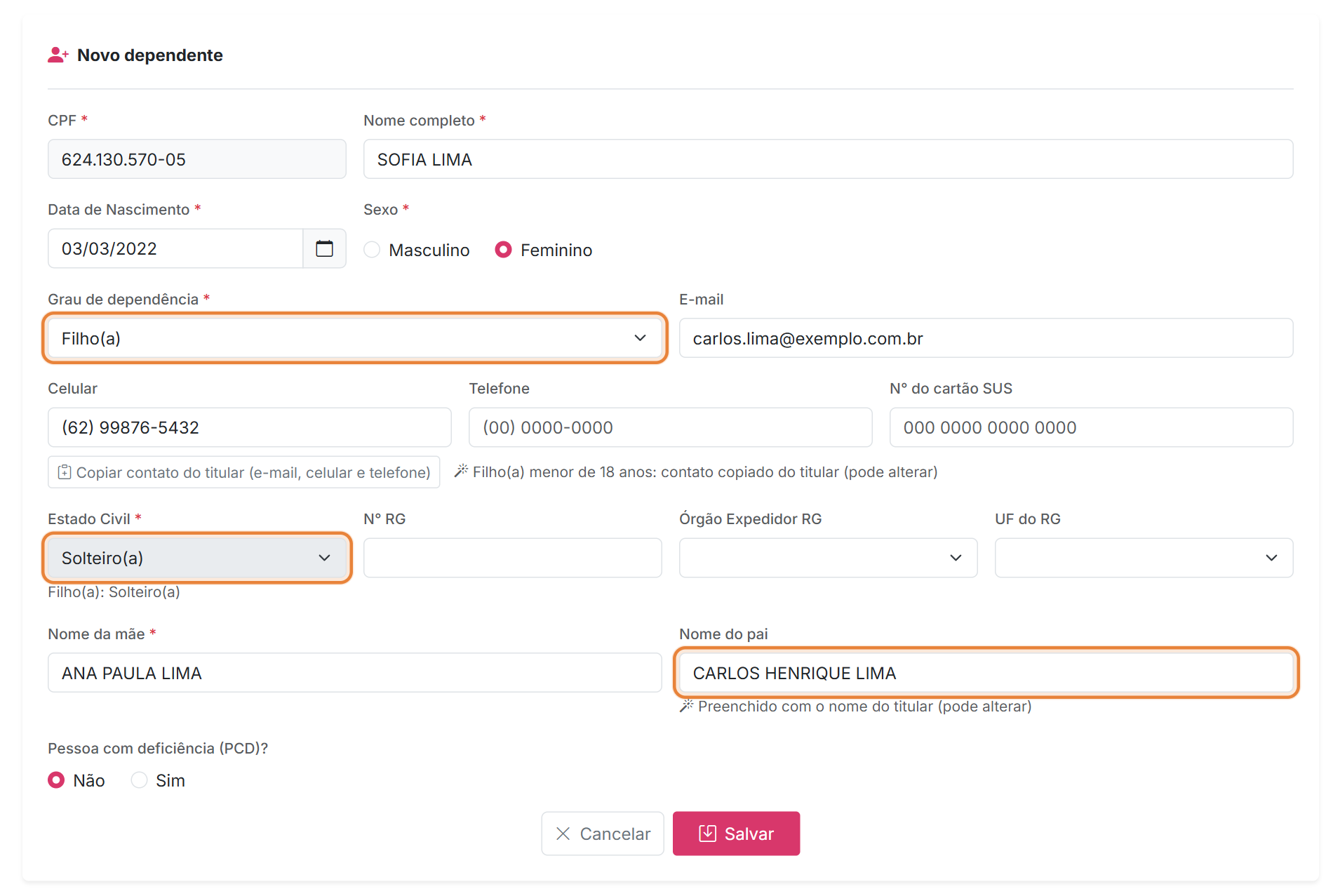Choose Não for PCD question

coord(56,780)
